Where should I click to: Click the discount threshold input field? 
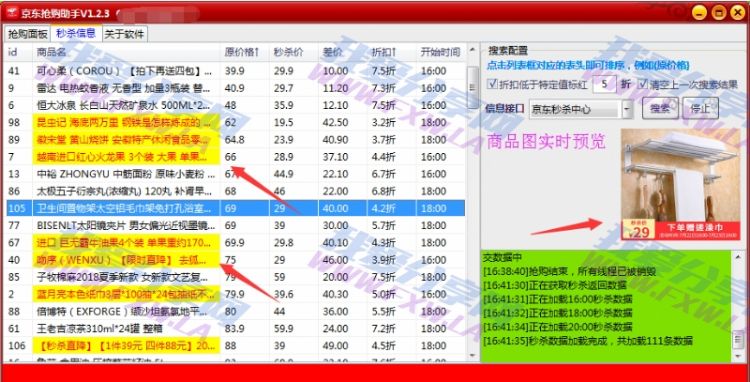click(605, 85)
